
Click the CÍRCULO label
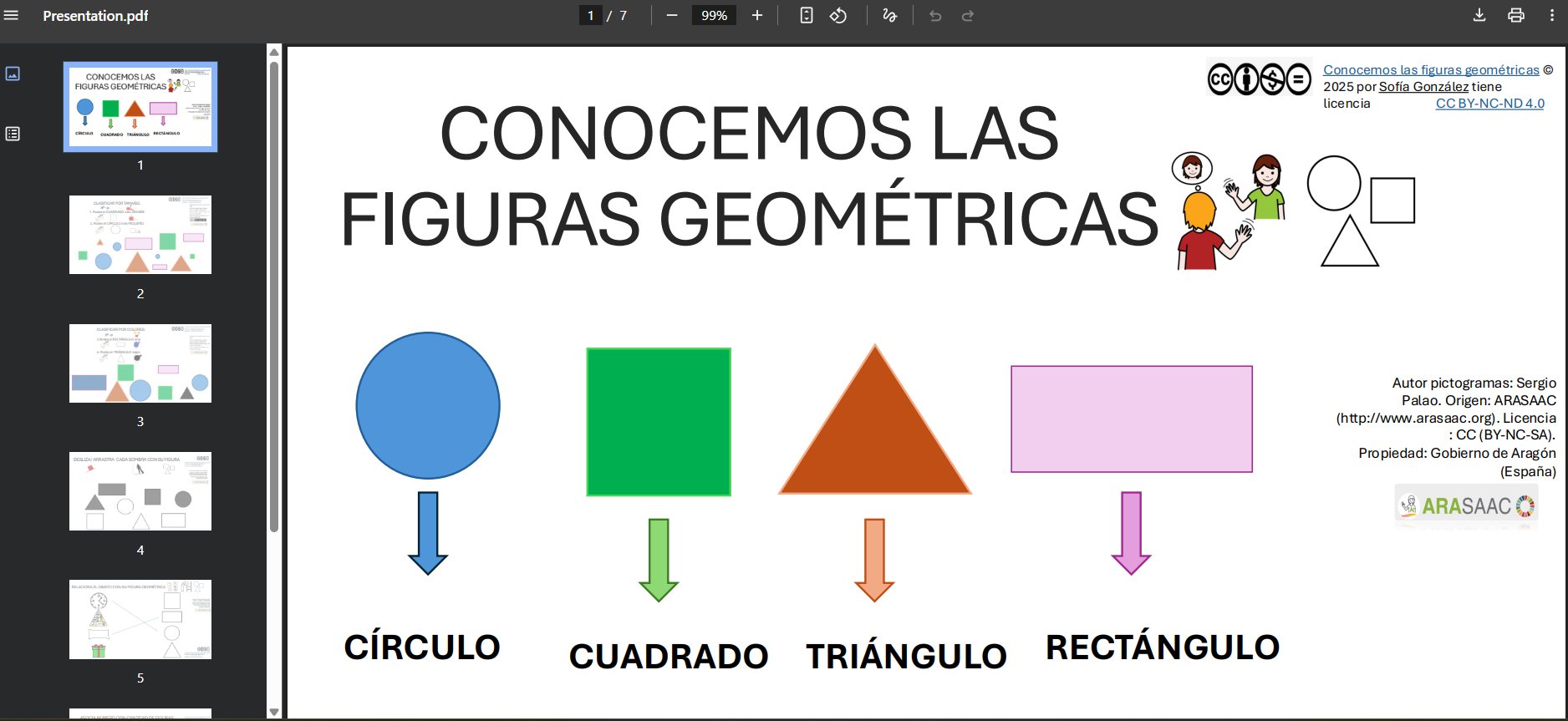coord(422,647)
